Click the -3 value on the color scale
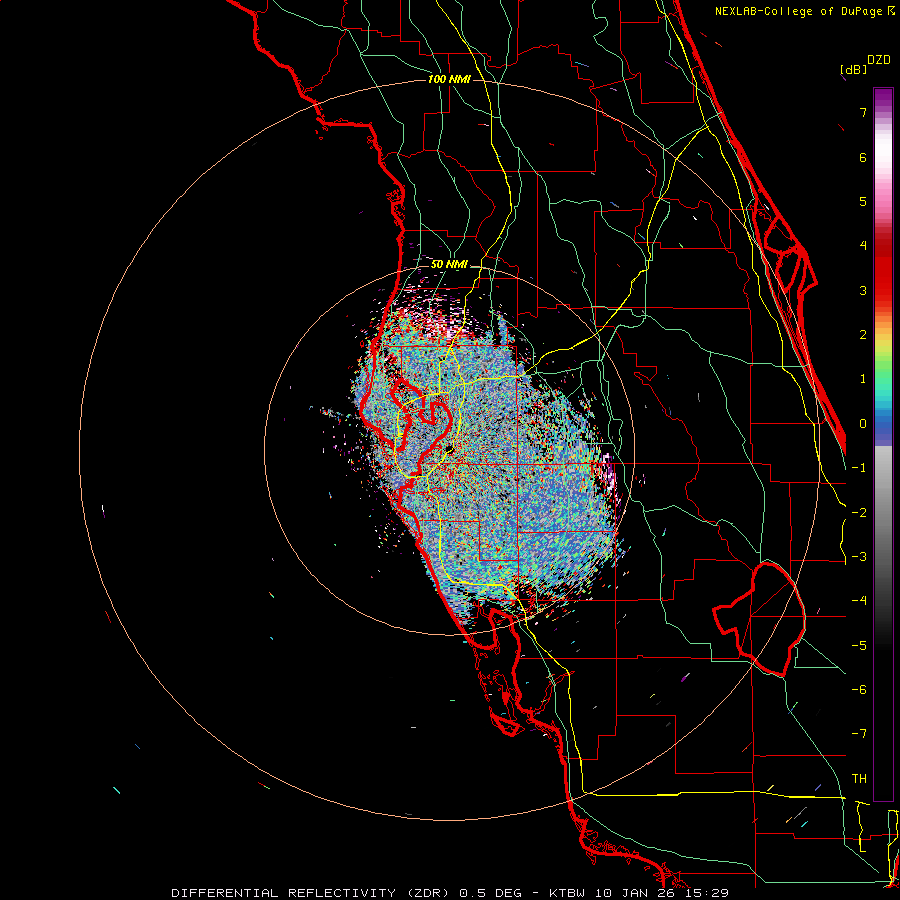 click(859, 557)
